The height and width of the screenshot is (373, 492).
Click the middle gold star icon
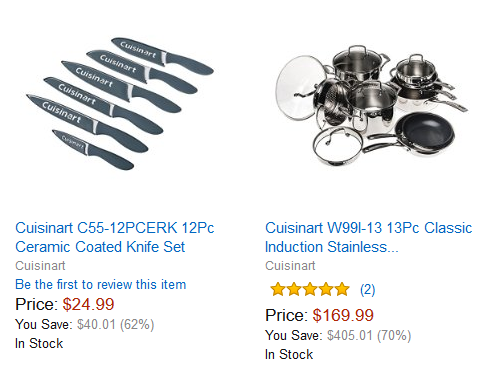(x=310, y=289)
